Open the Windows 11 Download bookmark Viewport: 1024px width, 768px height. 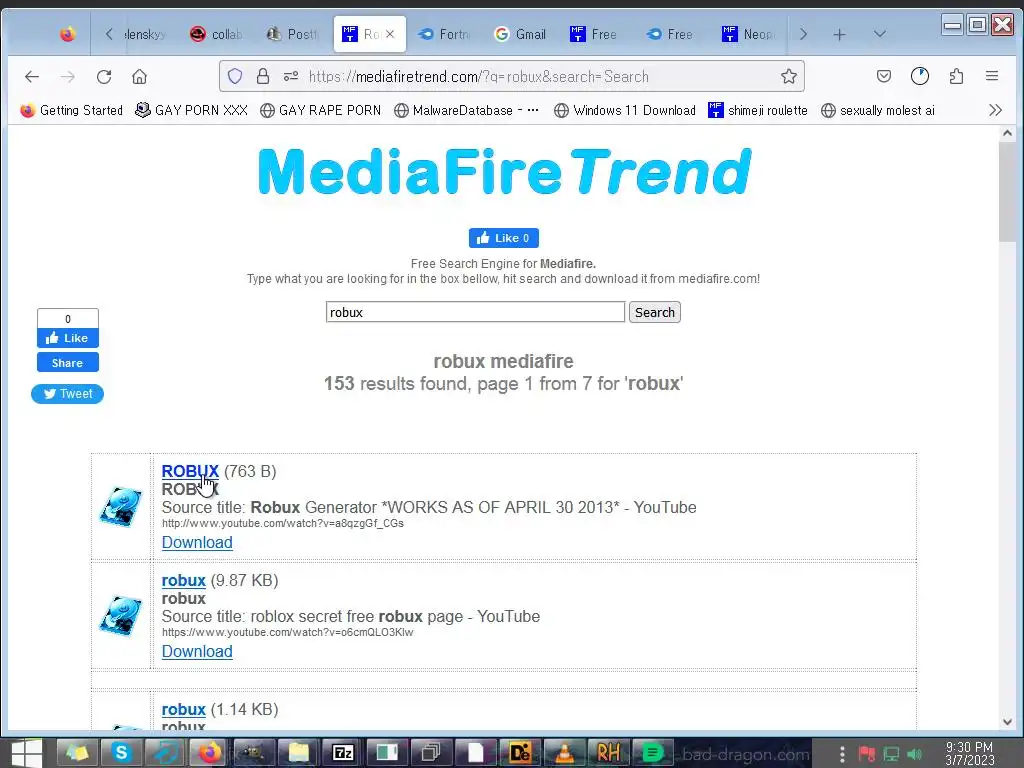pyautogui.click(x=625, y=110)
